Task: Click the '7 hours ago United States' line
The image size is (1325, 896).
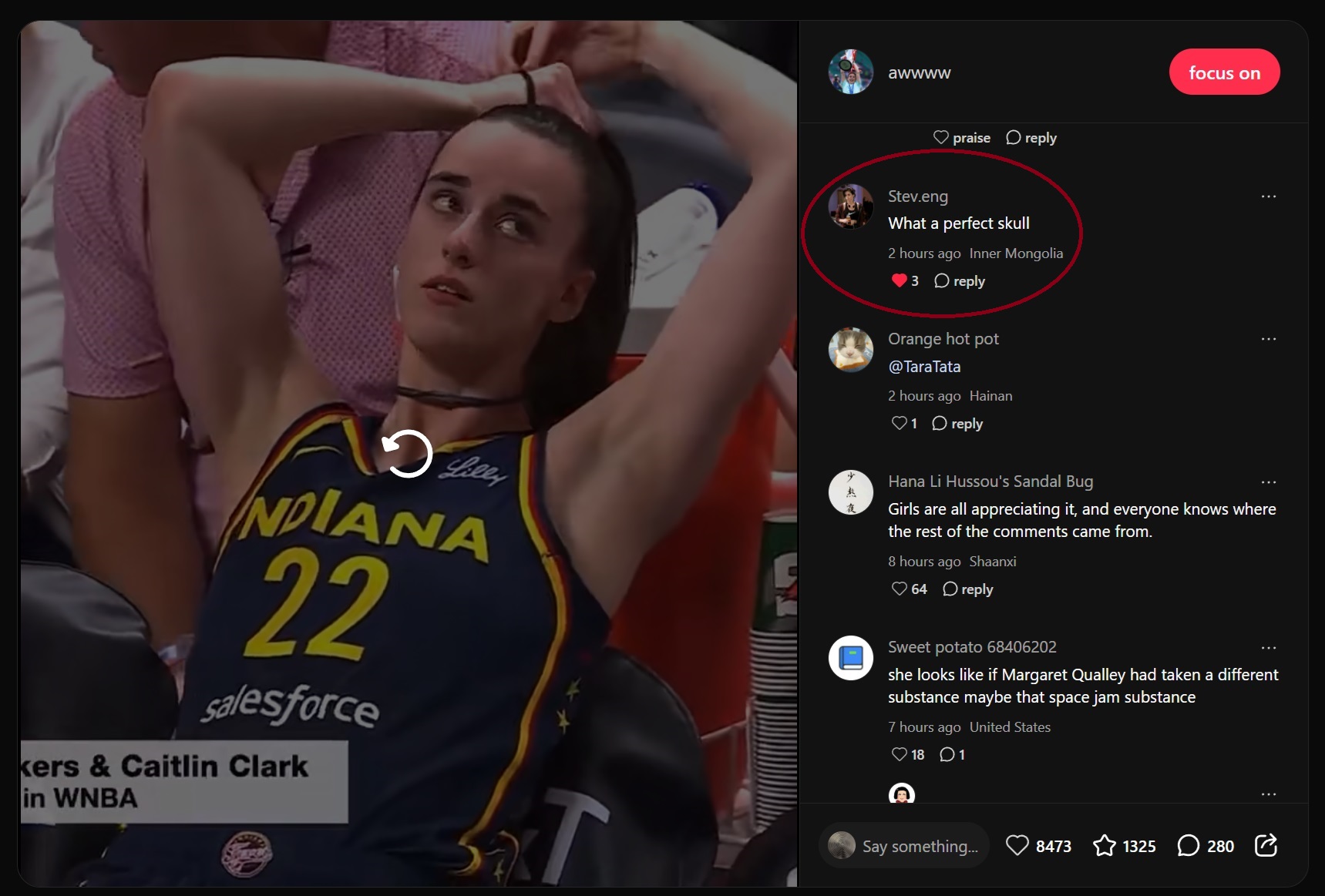Action: pos(969,727)
